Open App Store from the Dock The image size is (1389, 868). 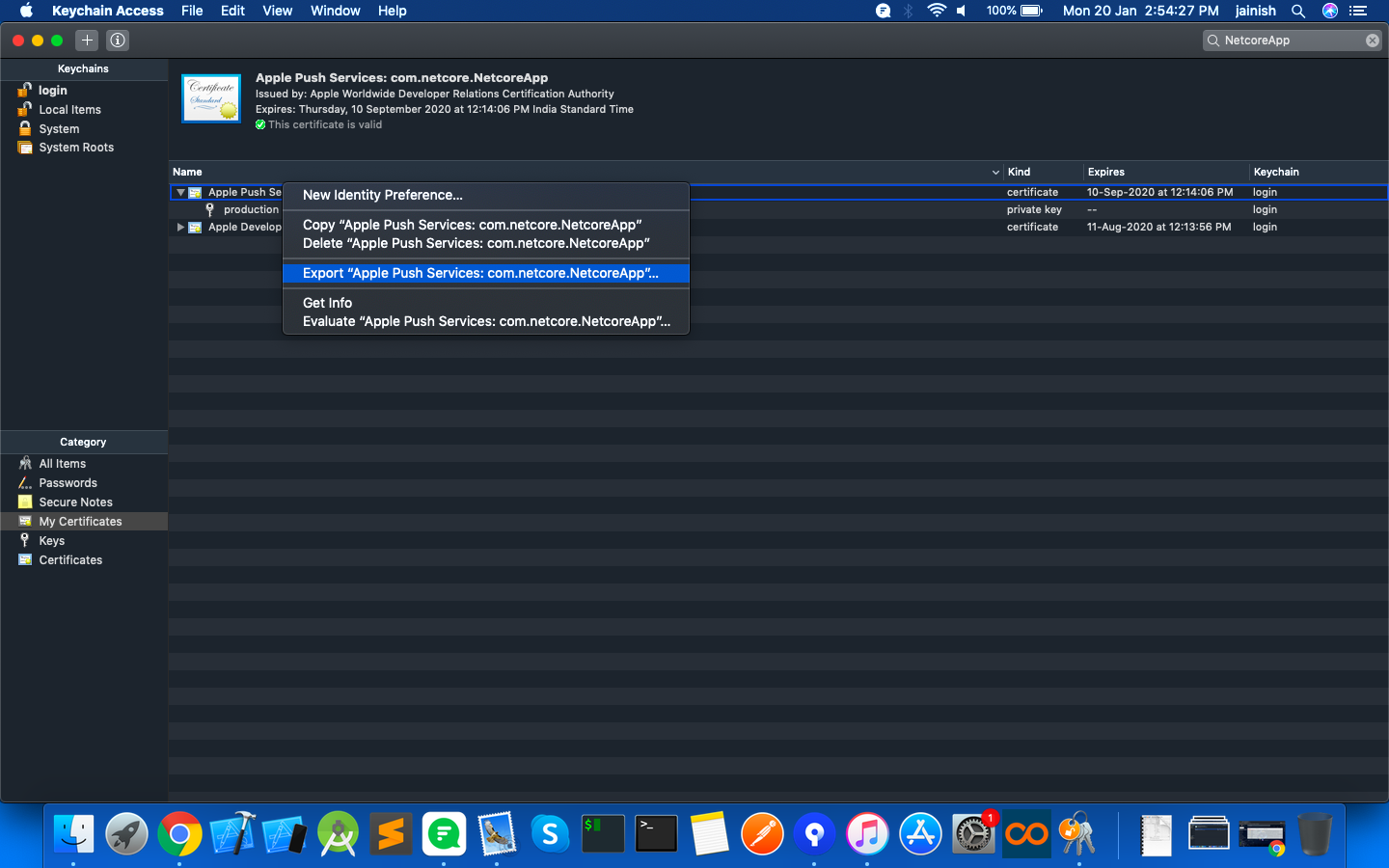(x=920, y=834)
